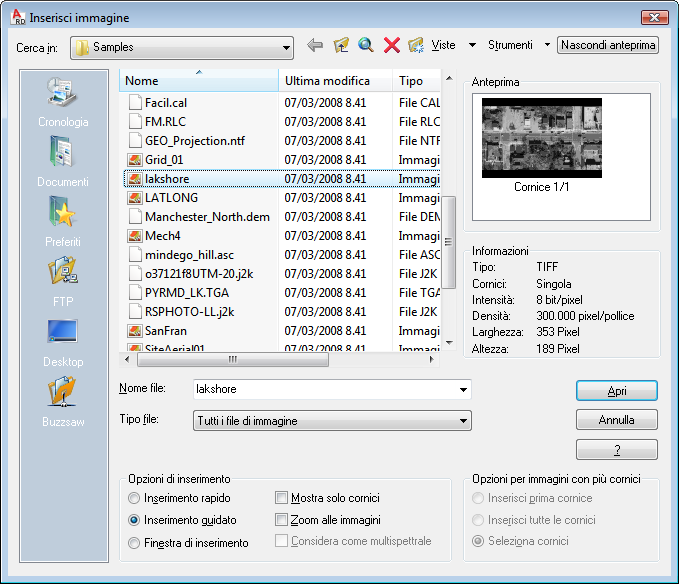The width and height of the screenshot is (679, 584).
Task: Click file list scroll down arrow
Action: coord(449,343)
